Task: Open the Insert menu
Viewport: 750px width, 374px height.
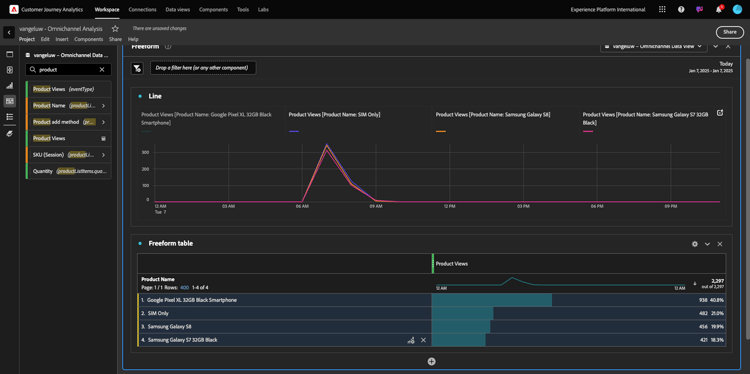Action: pyautogui.click(x=62, y=39)
